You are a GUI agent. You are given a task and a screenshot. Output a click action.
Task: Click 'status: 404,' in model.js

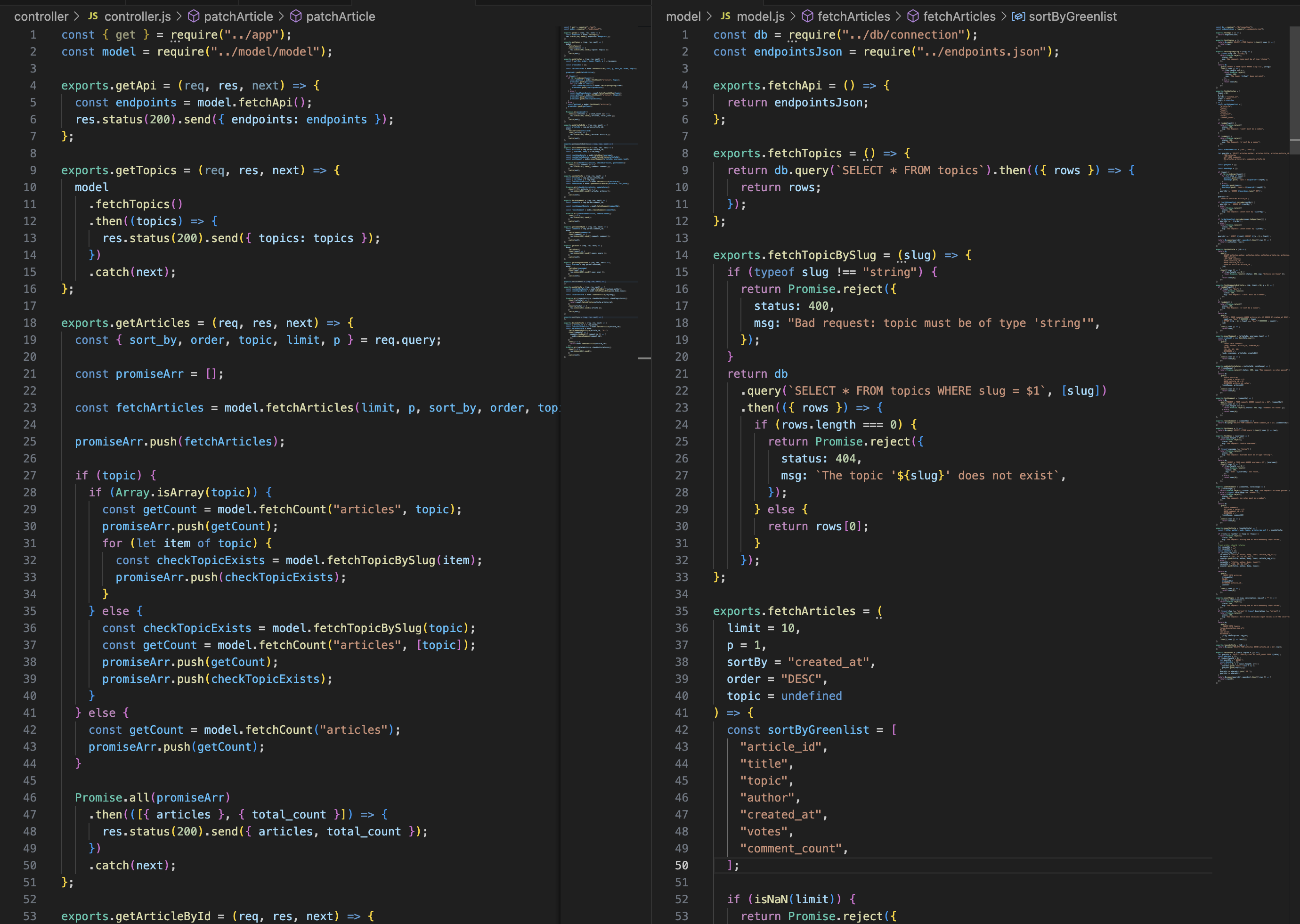821,459
